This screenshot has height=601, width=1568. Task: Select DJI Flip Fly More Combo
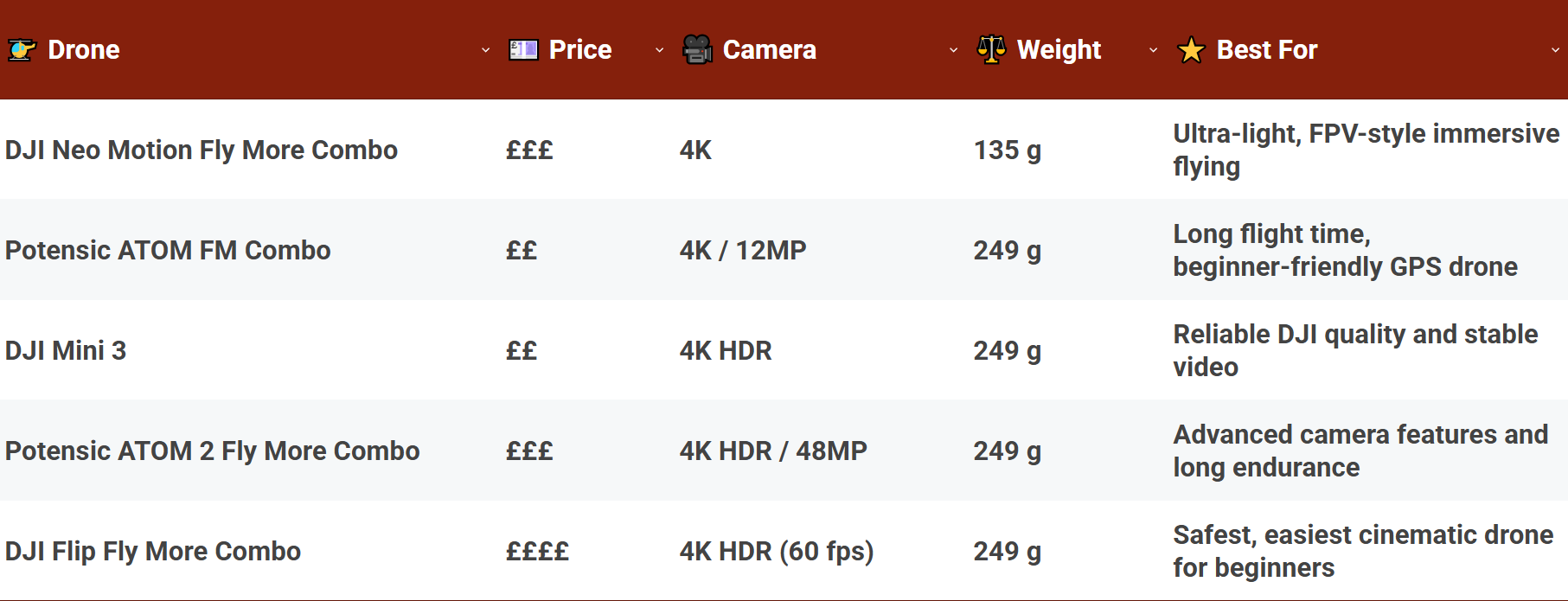(x=152, y=551)
